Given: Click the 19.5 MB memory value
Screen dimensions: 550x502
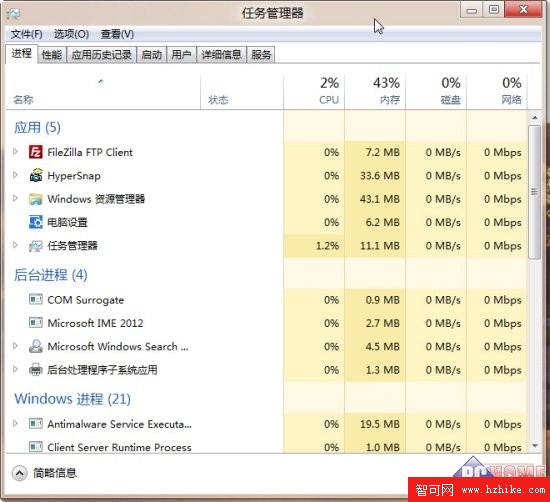Looking at the screenshot, I should [380, 424].
